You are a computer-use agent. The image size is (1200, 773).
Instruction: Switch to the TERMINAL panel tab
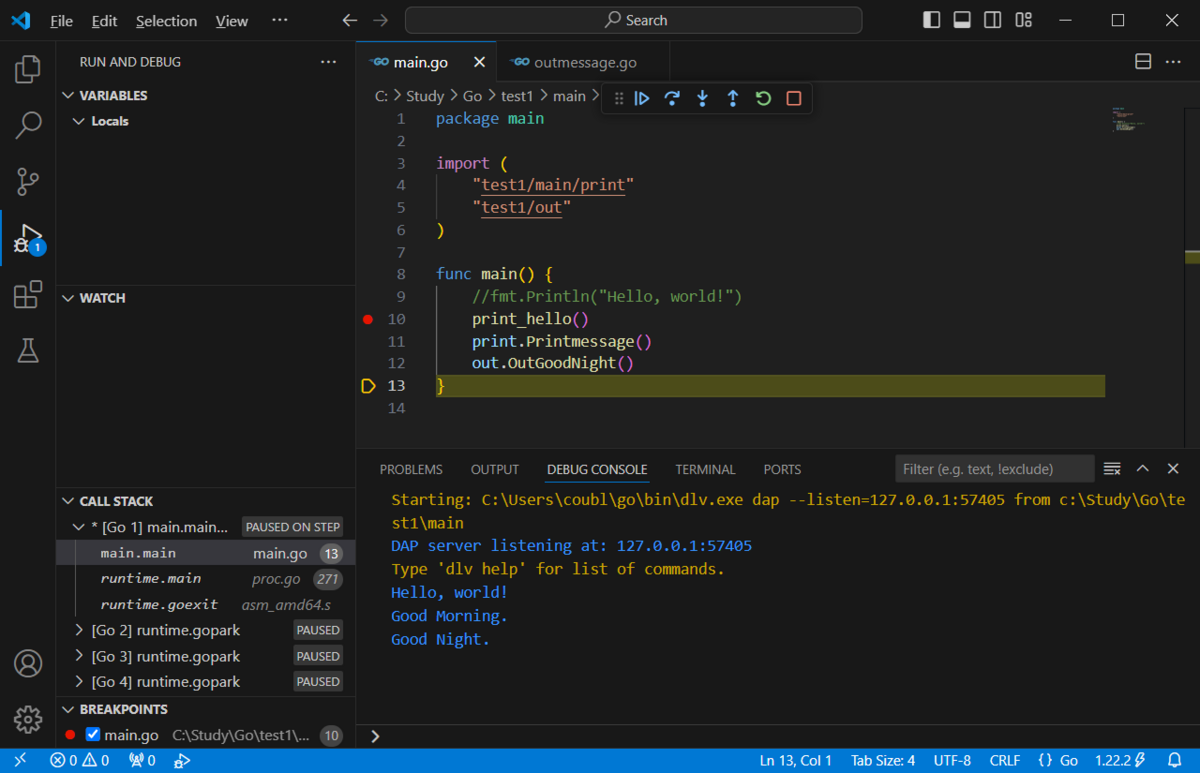[x=705, y=469]
